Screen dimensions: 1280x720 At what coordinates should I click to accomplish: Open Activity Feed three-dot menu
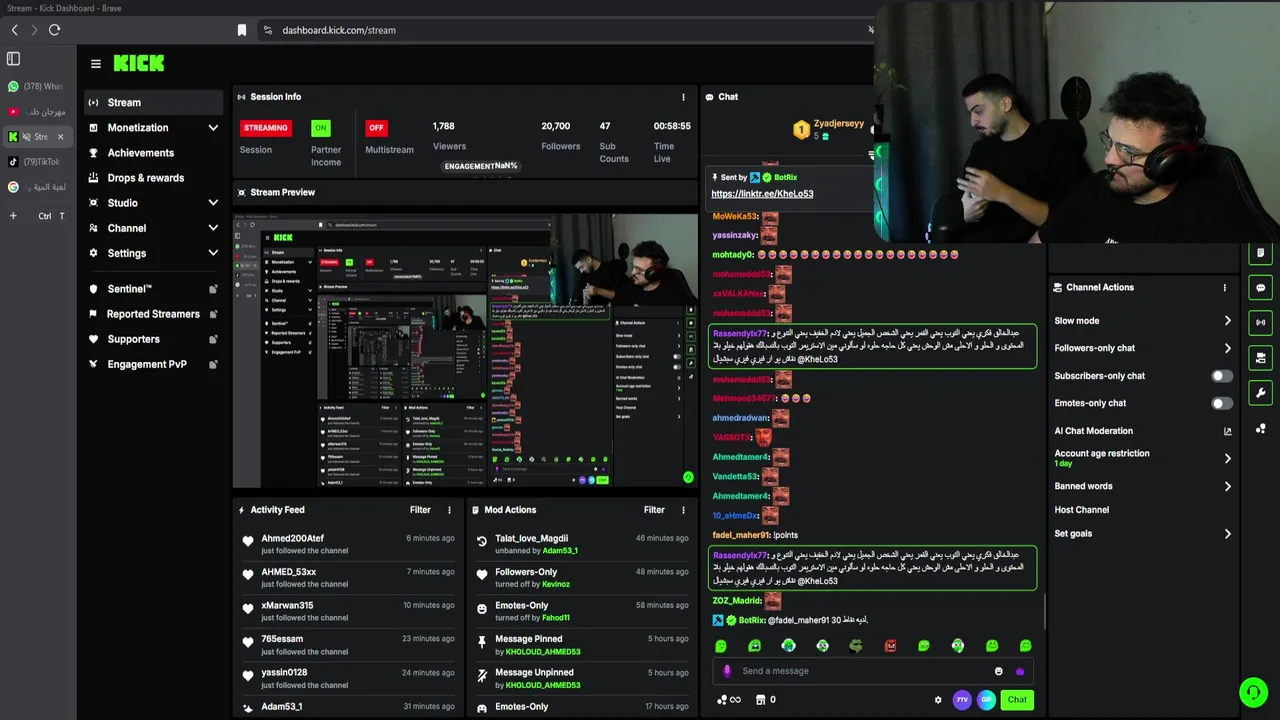(449, 510)
